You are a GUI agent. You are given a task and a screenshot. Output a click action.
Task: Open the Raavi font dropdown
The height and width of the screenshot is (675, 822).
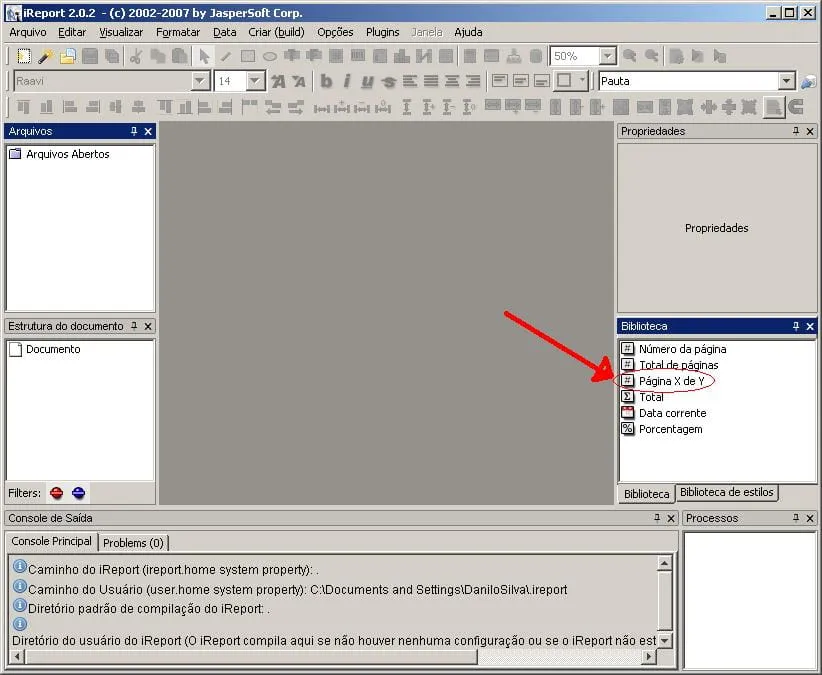point(200,82)
